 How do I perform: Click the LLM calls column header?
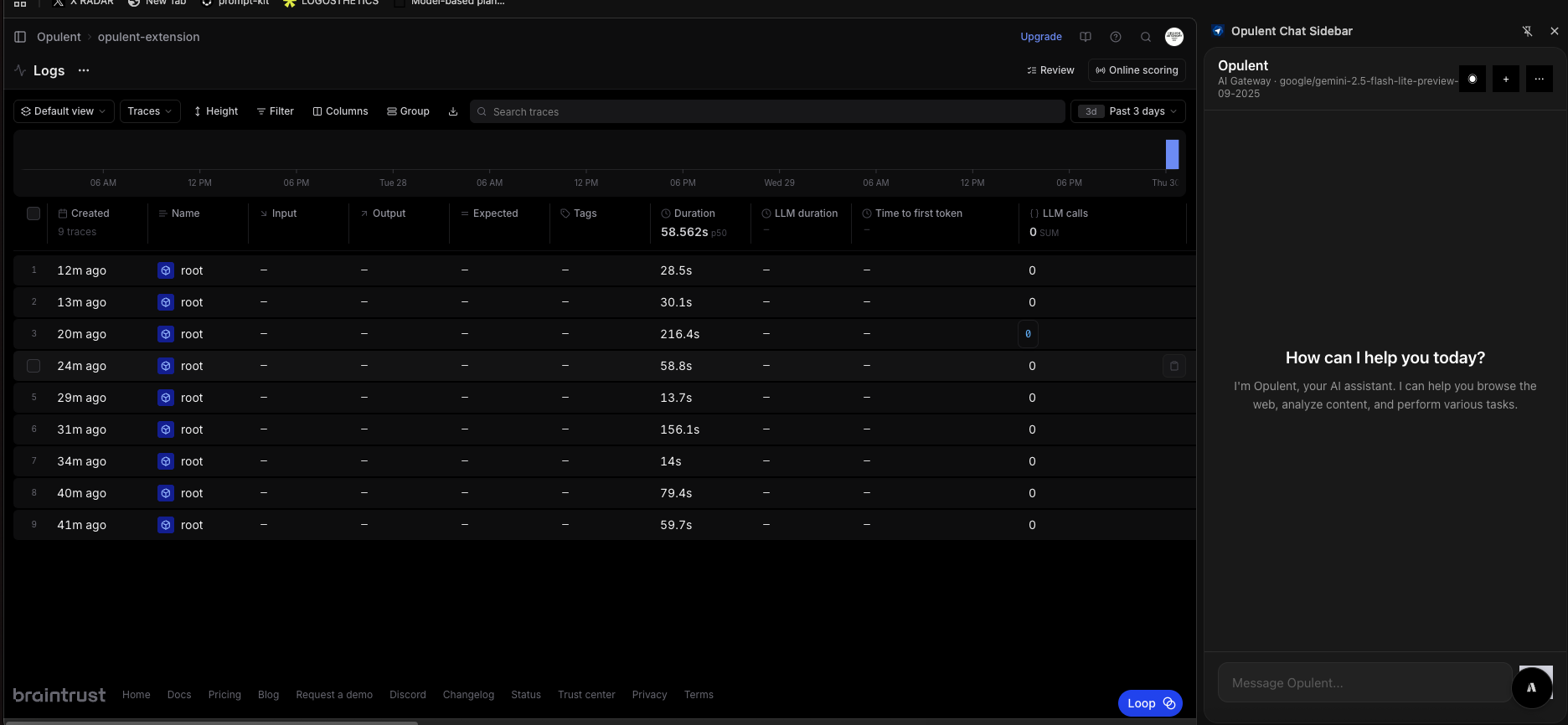point(1059,213)
